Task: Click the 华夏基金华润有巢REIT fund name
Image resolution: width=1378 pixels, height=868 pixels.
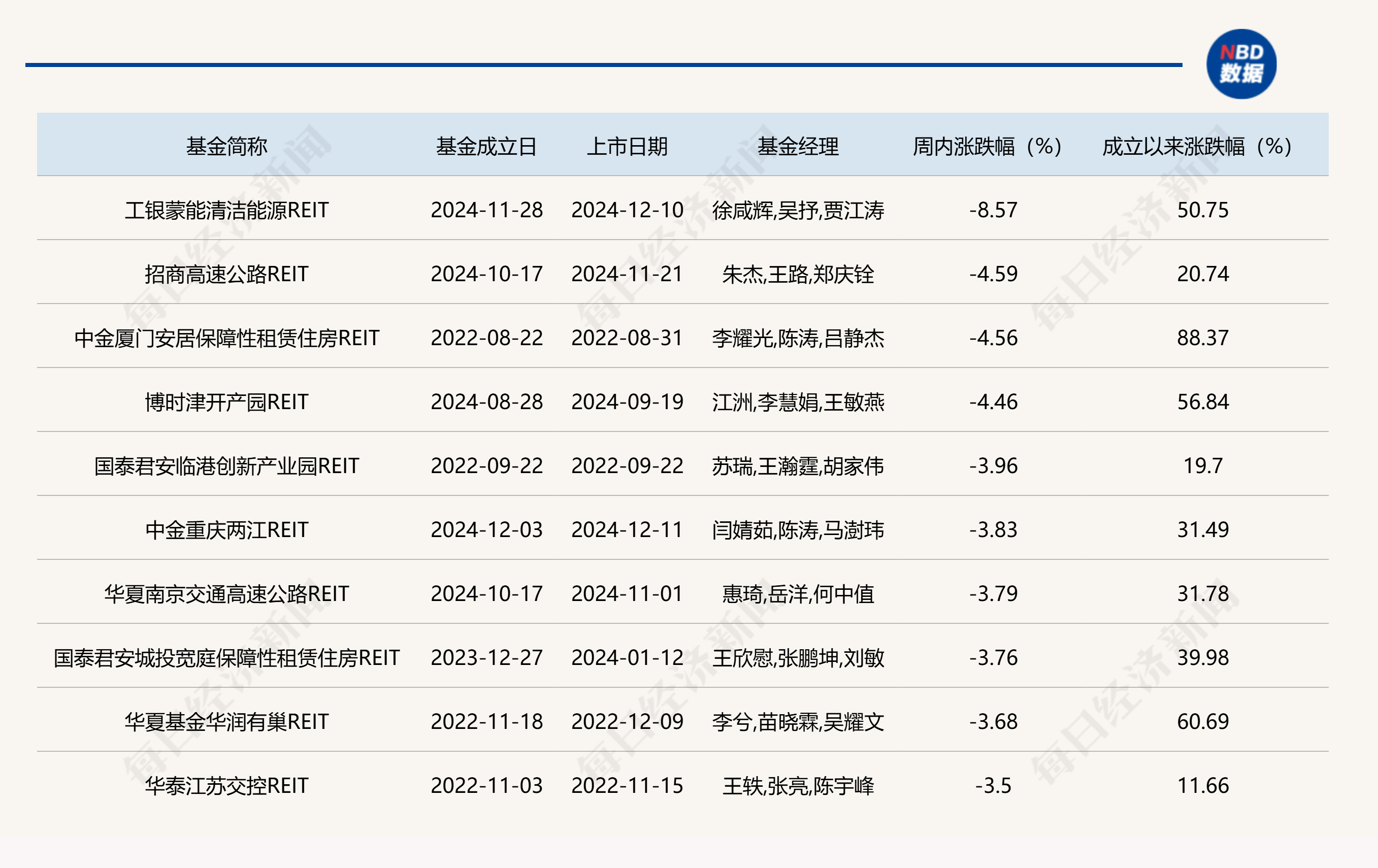Action: point(226,721)
